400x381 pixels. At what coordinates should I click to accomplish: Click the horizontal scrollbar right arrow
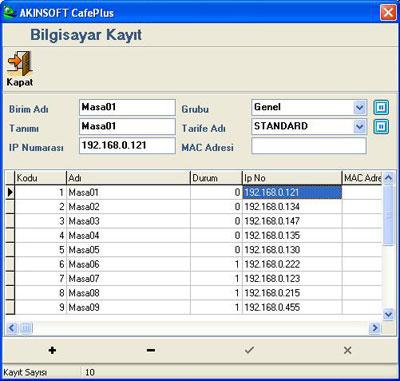375,328
